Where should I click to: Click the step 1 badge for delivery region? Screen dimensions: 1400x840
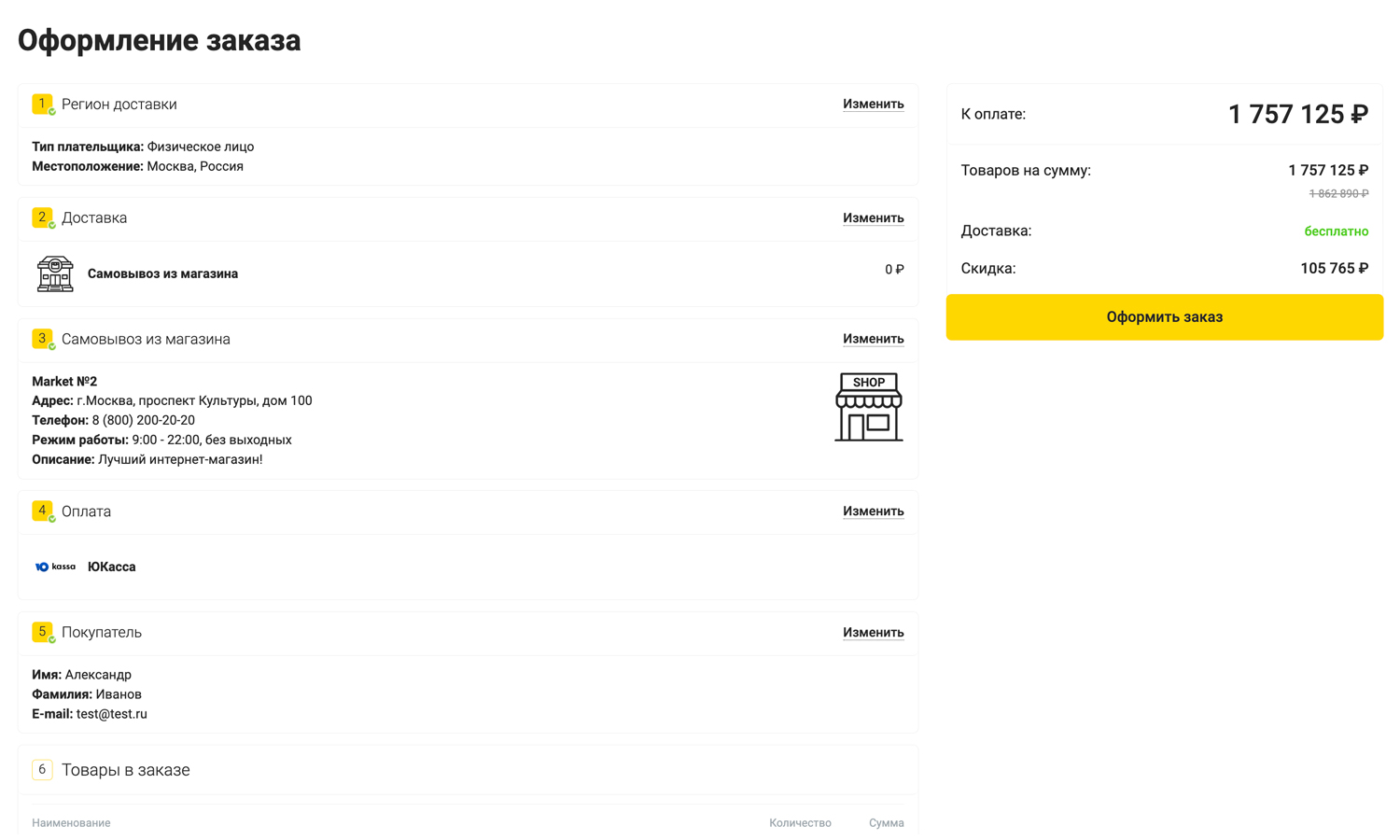[x=42, y=104]
